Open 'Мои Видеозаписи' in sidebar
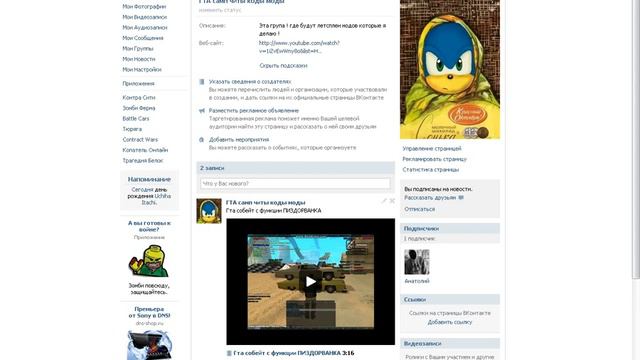The height and width of the screenshot is (360, 640). click(x=144, y=17)
